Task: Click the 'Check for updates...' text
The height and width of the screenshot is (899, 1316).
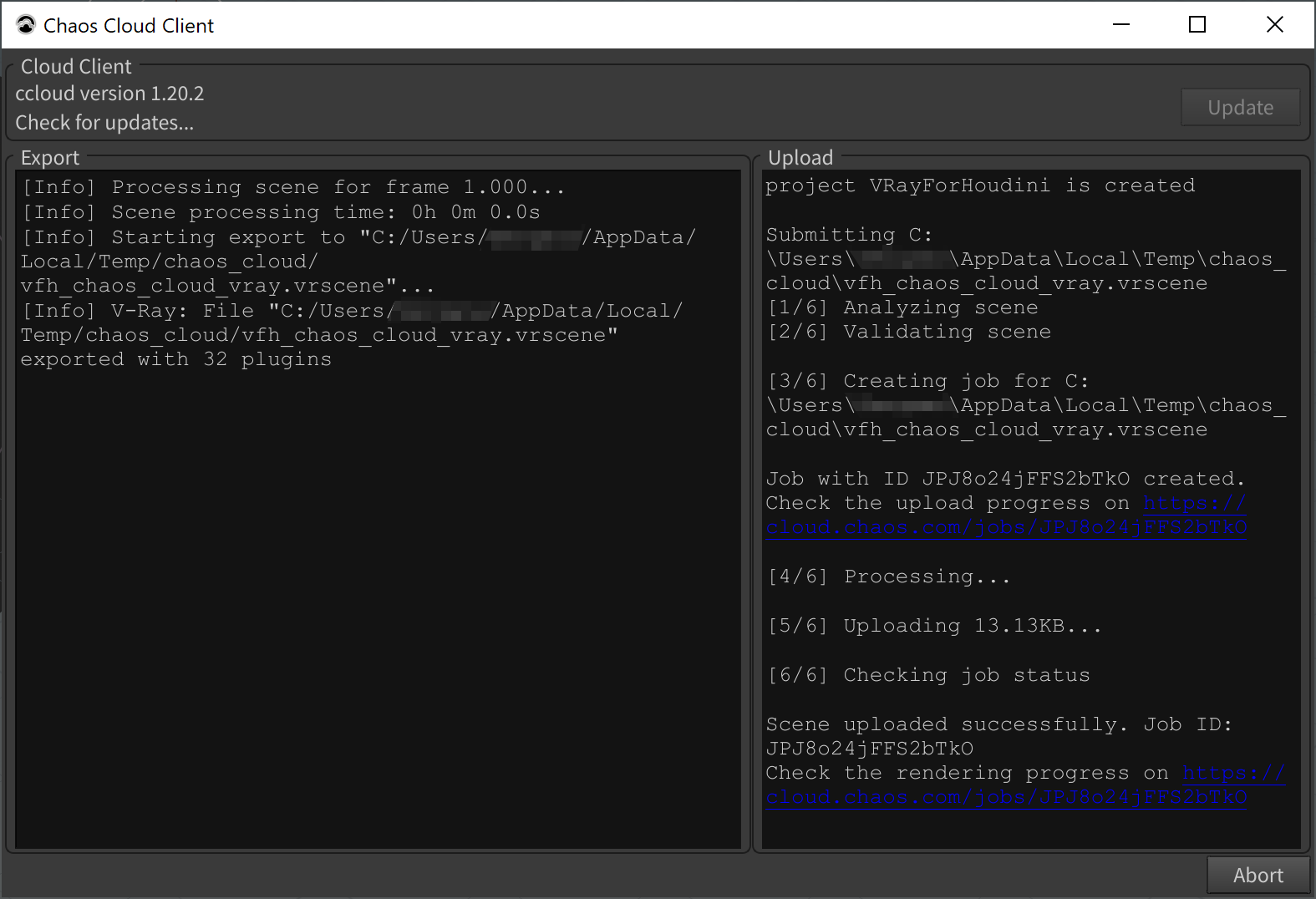Action: 104,123
